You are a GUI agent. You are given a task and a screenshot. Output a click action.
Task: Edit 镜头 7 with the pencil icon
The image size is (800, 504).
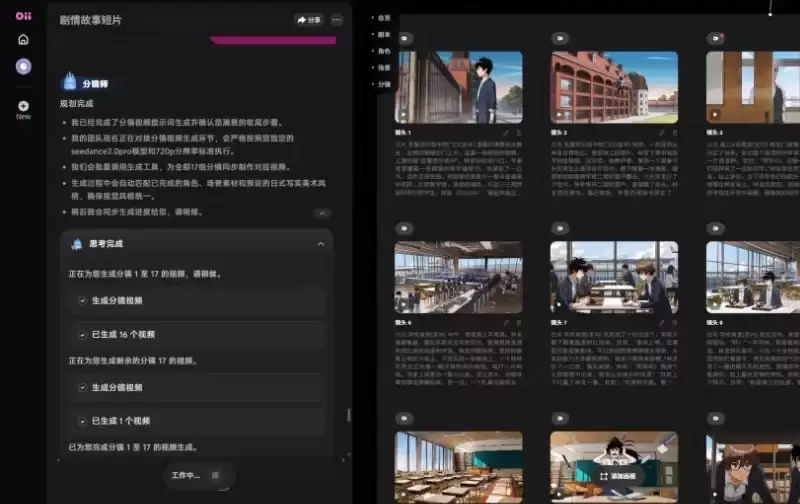click(x=662, y=323)
